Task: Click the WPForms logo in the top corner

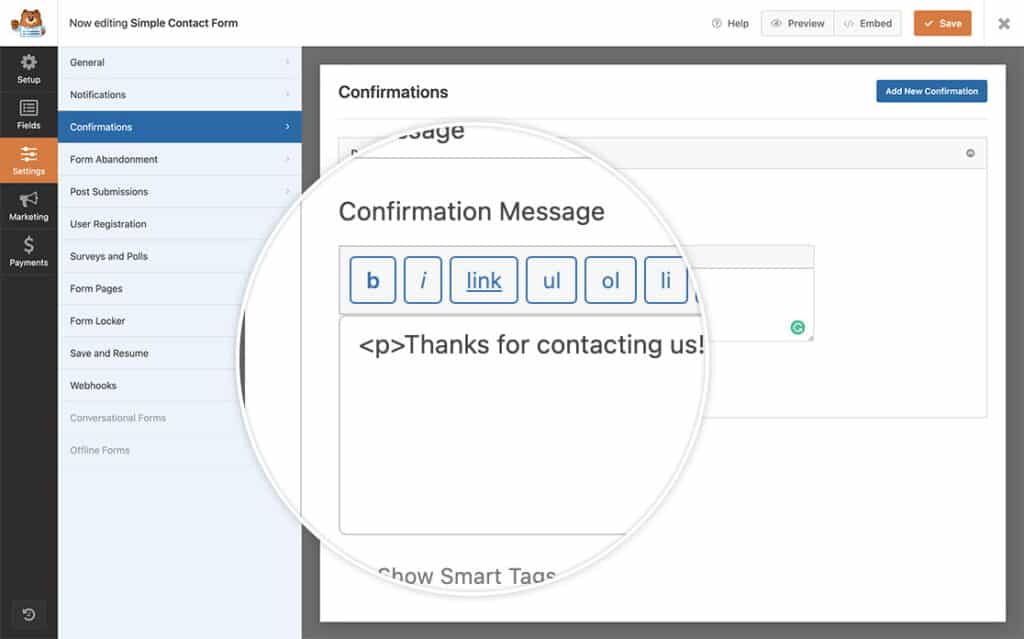Action: click(x=28, y=24)
